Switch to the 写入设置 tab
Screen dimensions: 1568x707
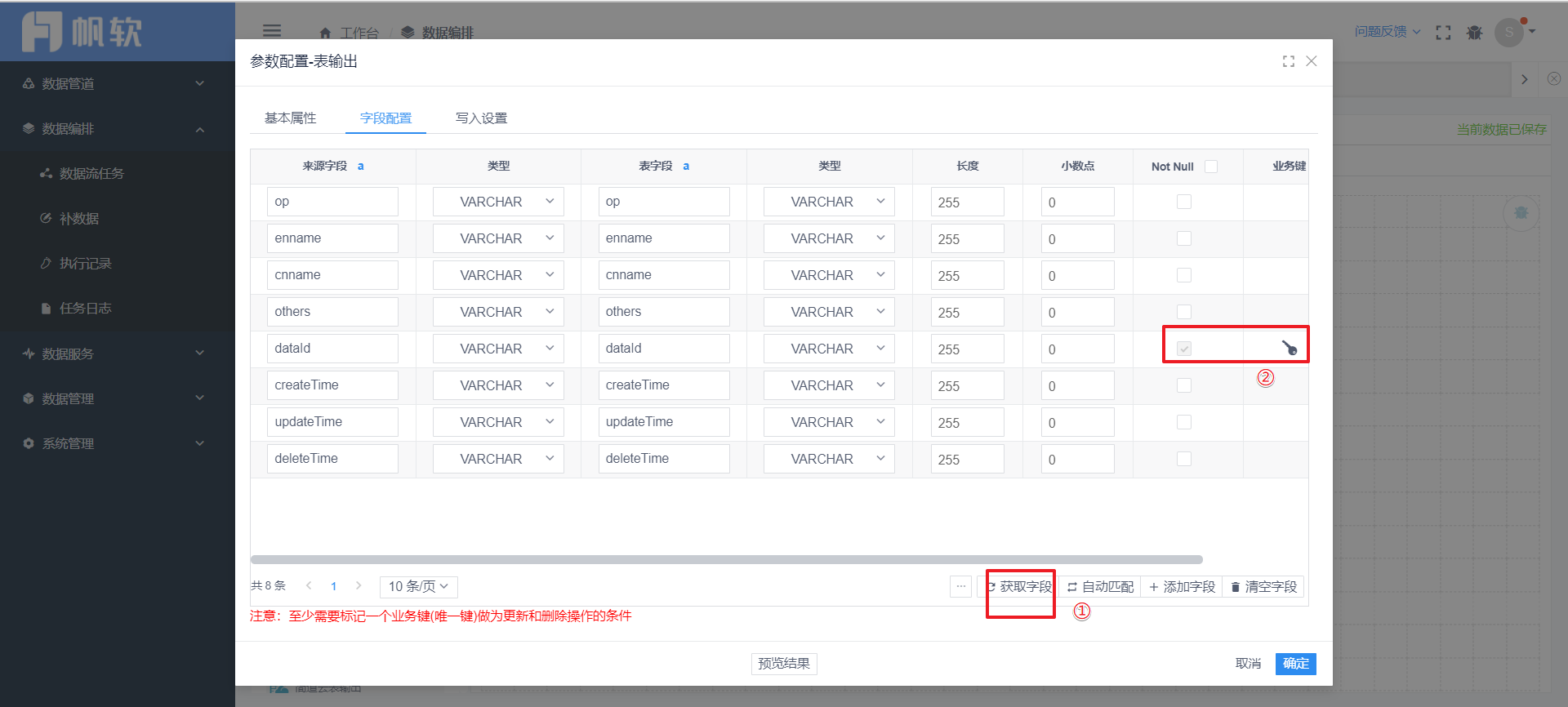481,118
